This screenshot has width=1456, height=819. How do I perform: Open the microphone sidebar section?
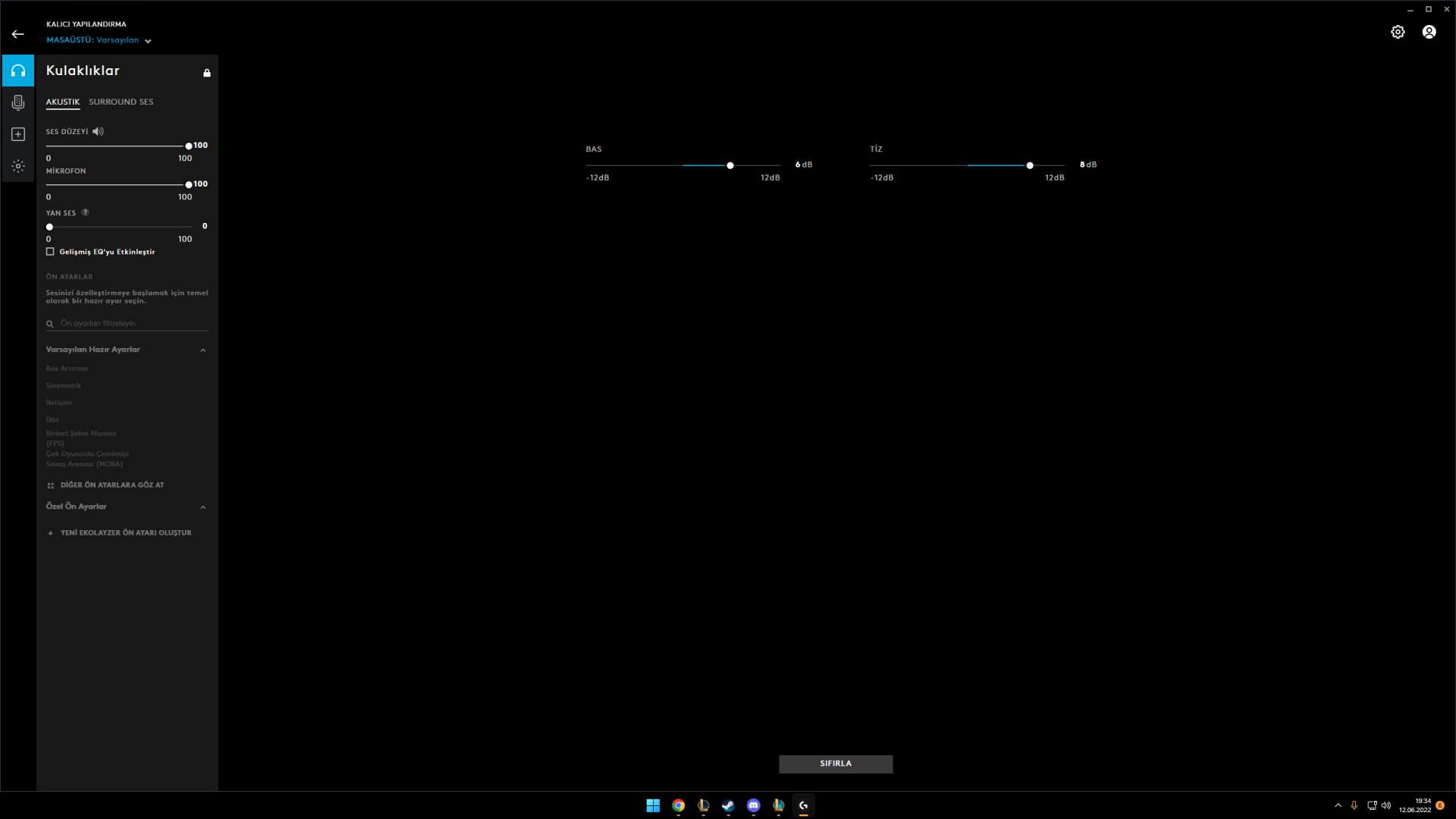click(18, 102)
